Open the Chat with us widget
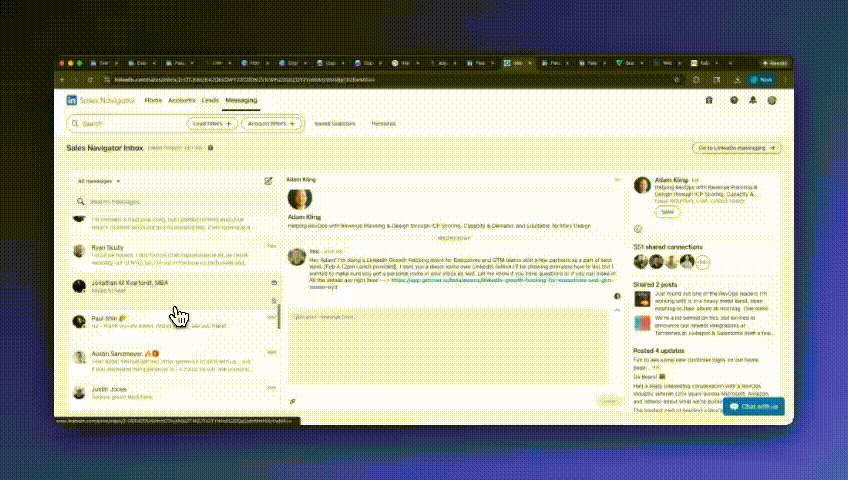This screenshot has width=848, height=480. click(754, 406)
